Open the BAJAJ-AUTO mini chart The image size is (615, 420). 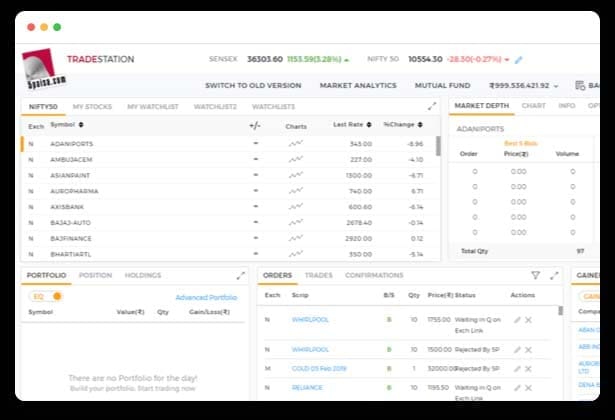click(x=296, y=223)
